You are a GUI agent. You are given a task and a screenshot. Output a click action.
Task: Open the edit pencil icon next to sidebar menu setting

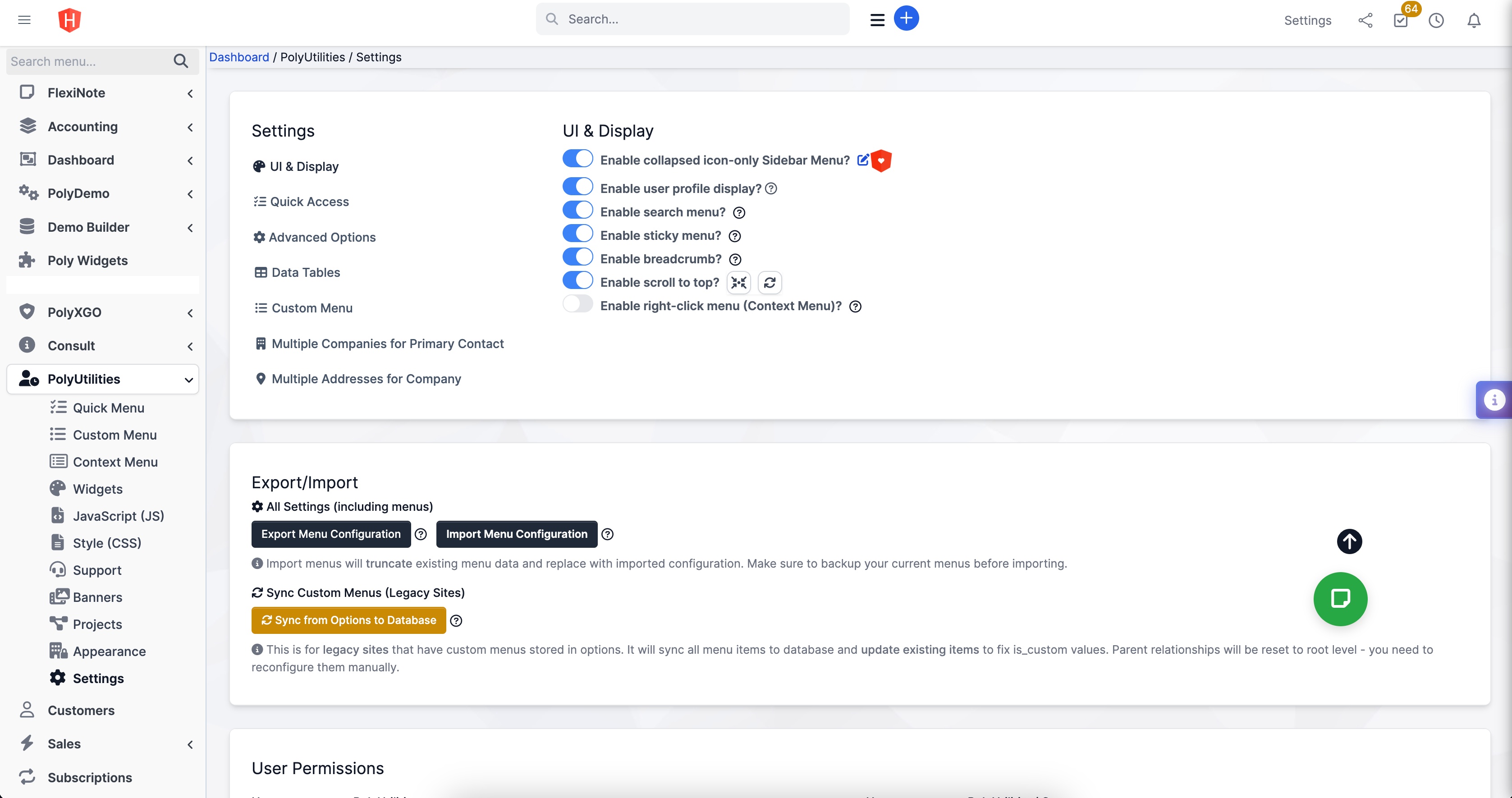click(863, 159)
